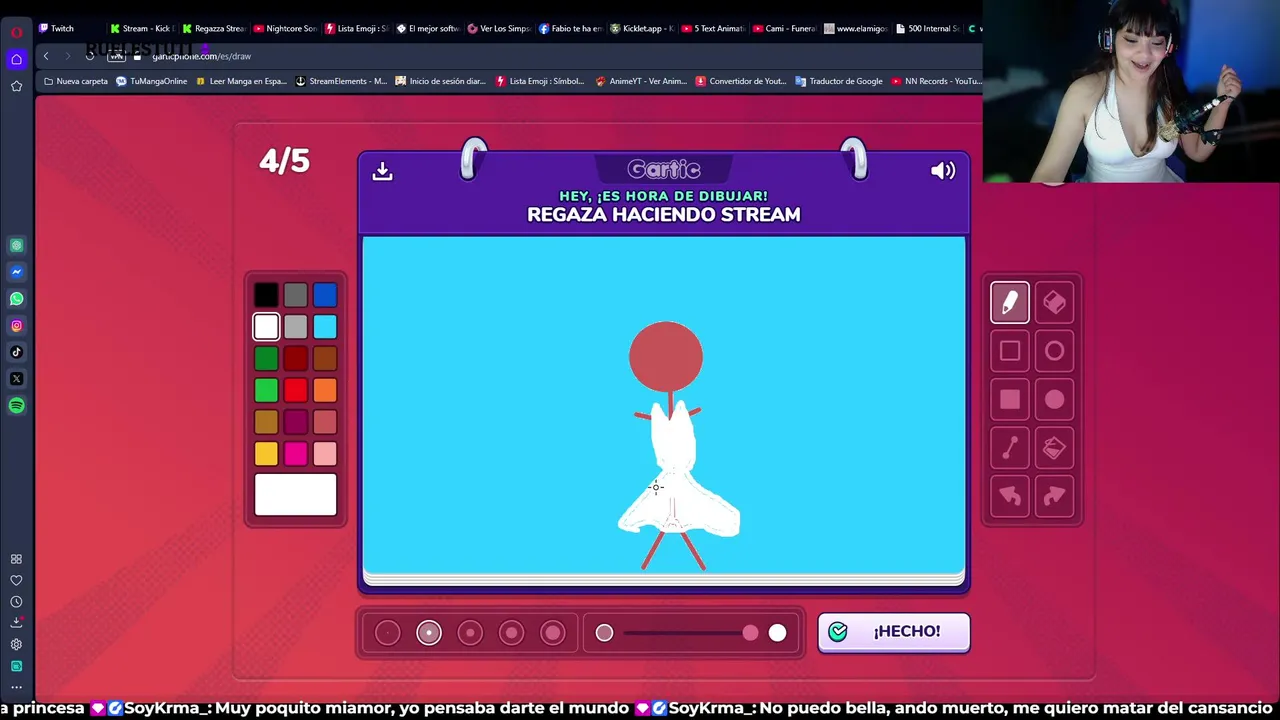
Task: Go back to the previous page
Action: point(46,56)
